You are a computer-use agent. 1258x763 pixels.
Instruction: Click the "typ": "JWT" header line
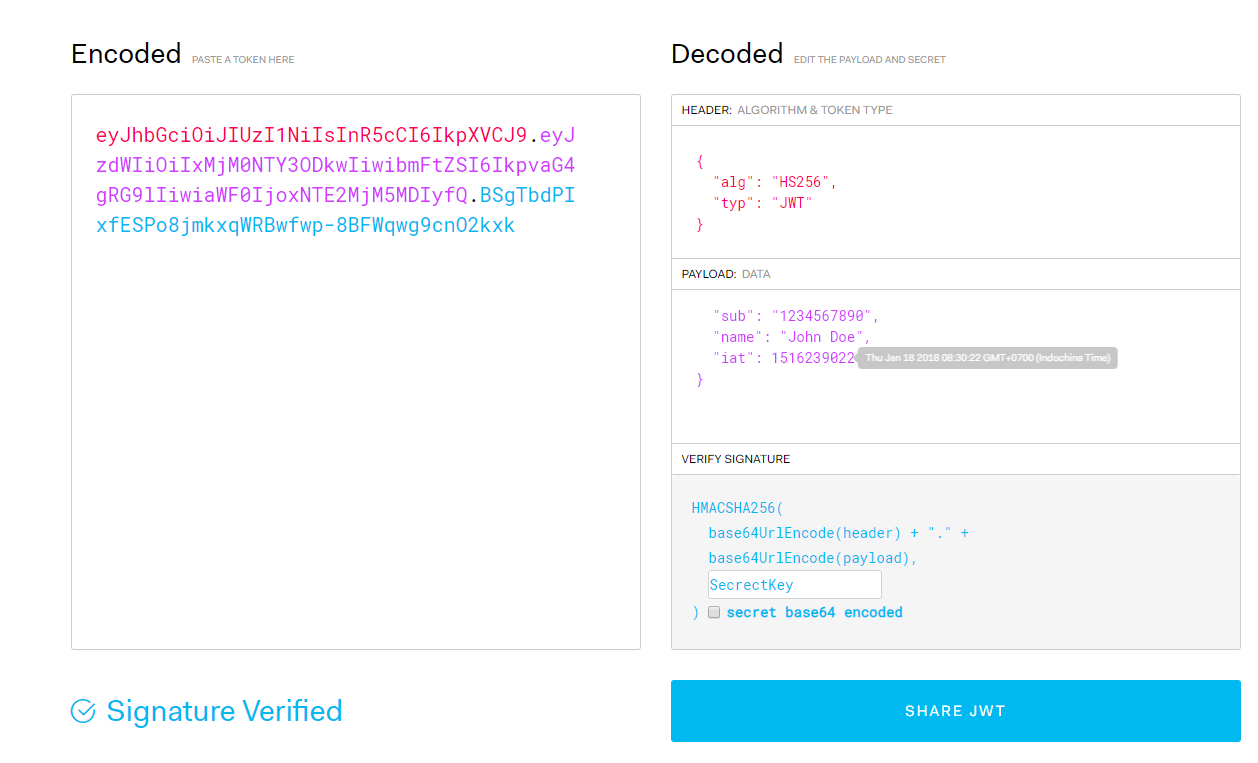tap(762, 203)
